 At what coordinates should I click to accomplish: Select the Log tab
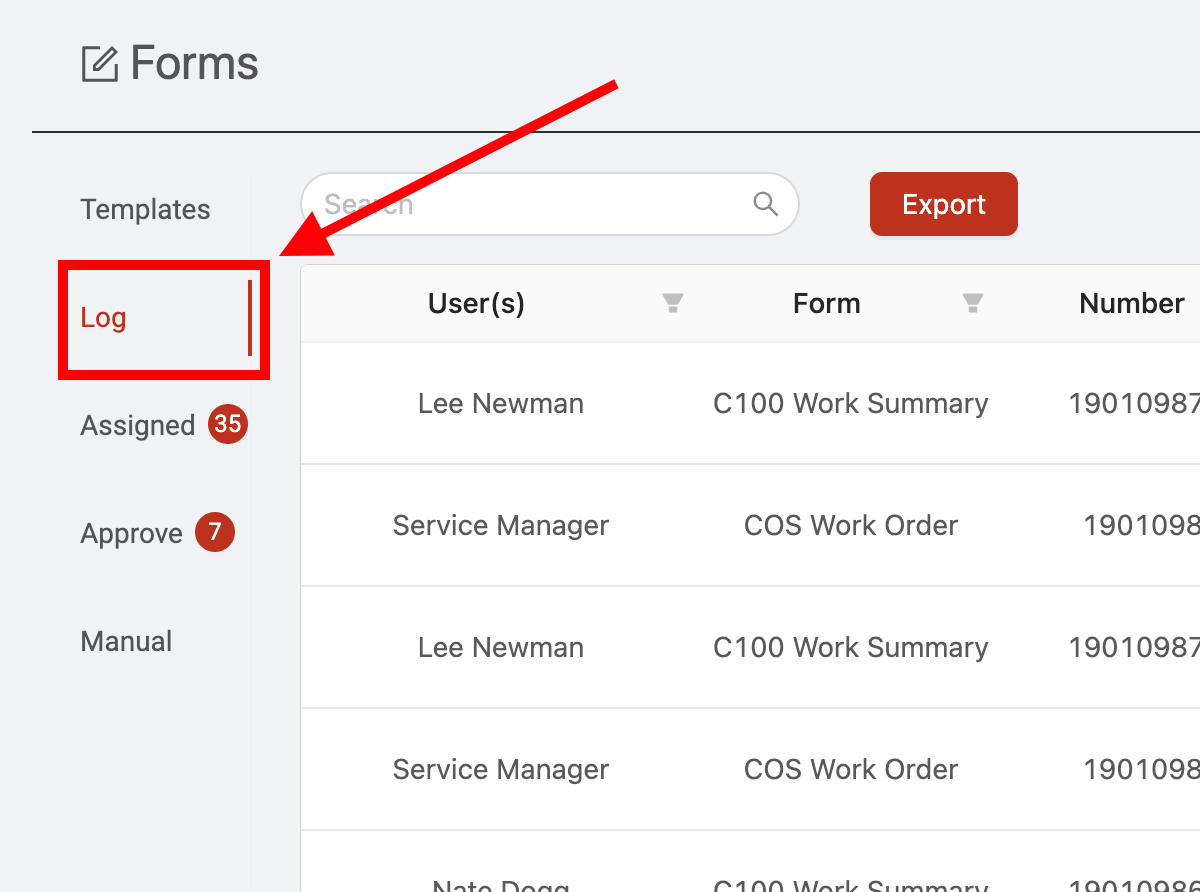click(x=103, y=318)
